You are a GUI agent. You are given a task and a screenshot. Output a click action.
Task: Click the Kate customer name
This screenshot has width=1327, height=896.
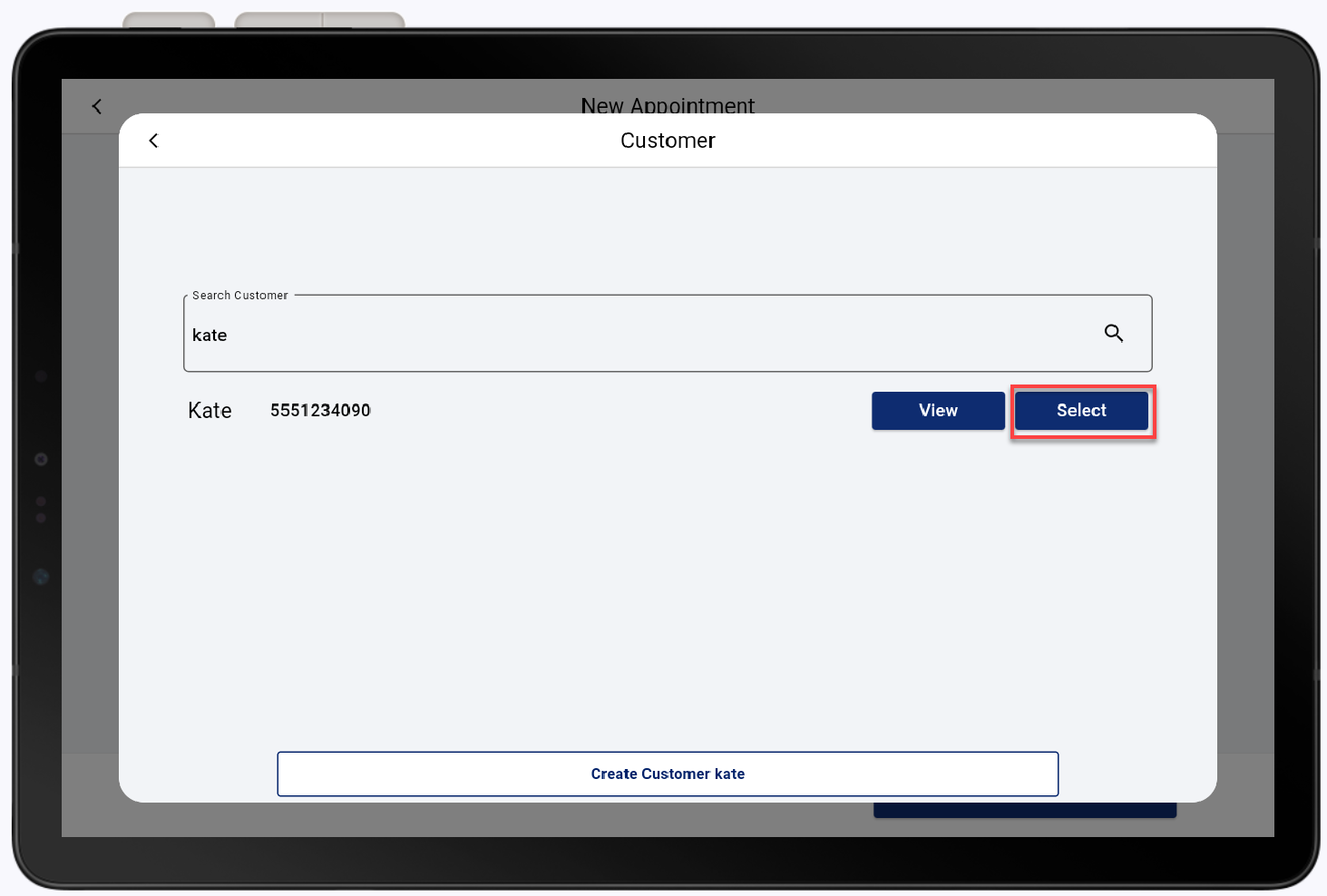[x=210, y=411]
